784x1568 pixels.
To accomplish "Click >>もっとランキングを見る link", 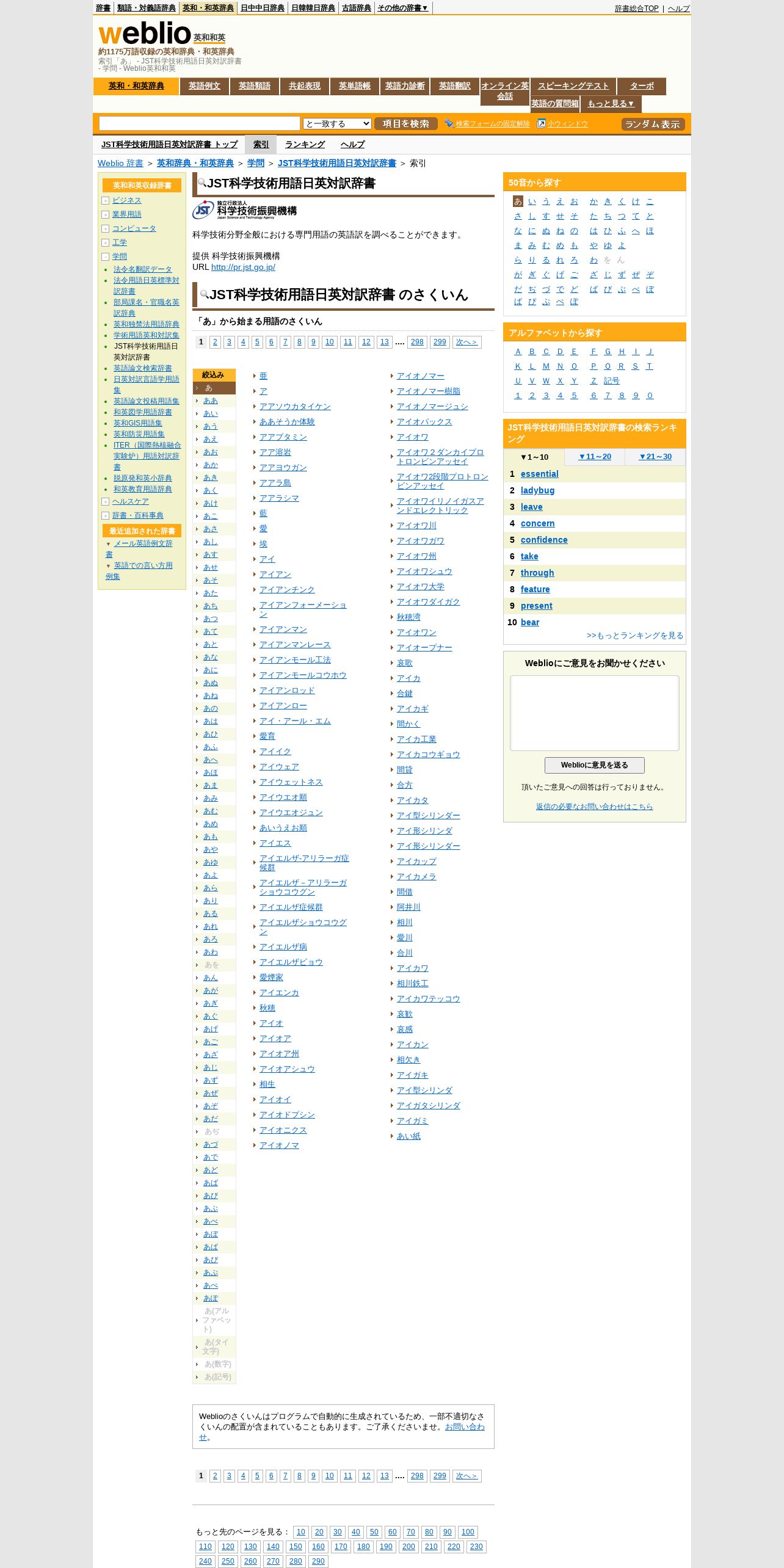I will 635,636.
